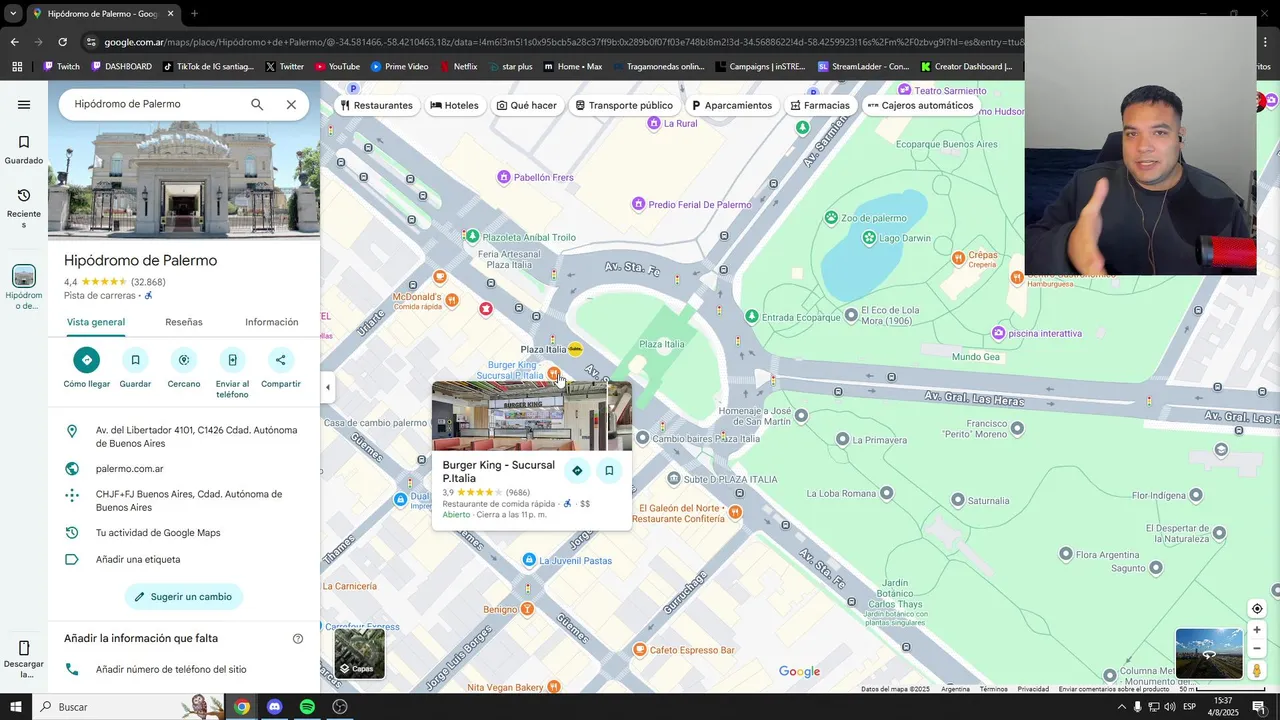Select the Cajeros automáticos chip
Image resolution: width=1280 pixels, height=720 pixels.
[x=920, y=105]
